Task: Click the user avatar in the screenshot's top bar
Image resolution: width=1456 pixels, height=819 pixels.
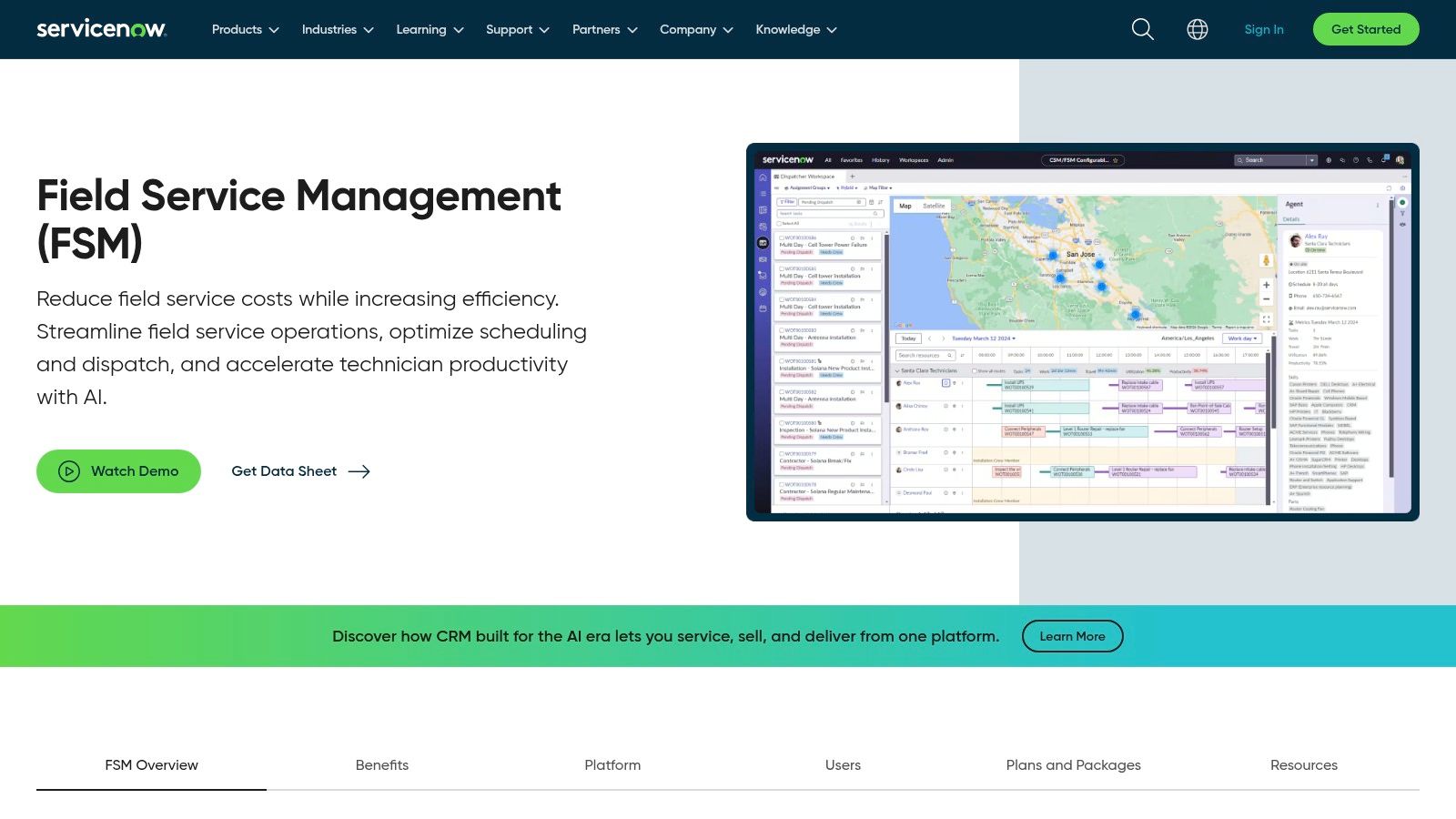Action: [x=1400, y=160]
